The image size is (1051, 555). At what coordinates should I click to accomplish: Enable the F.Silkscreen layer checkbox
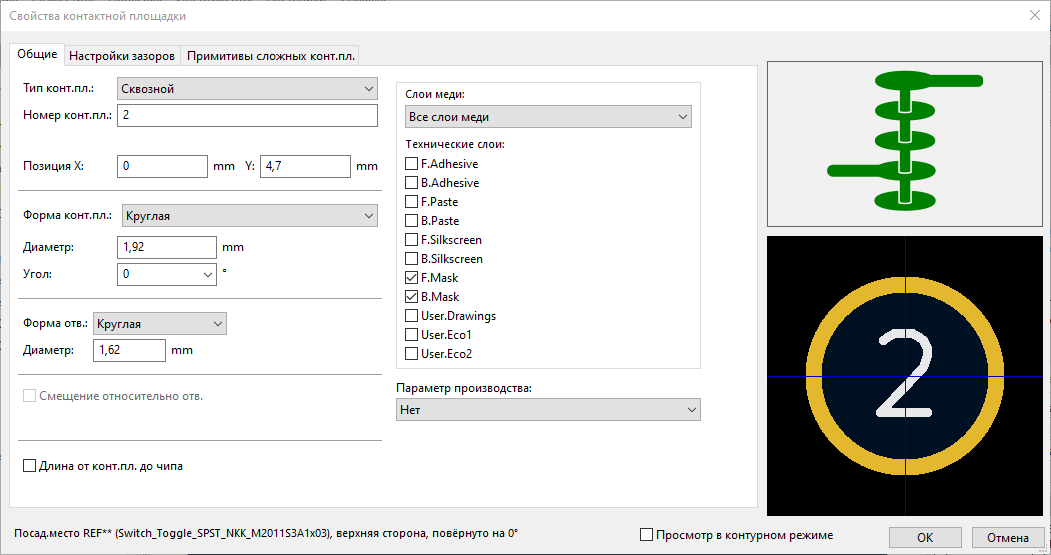(411, 240)
